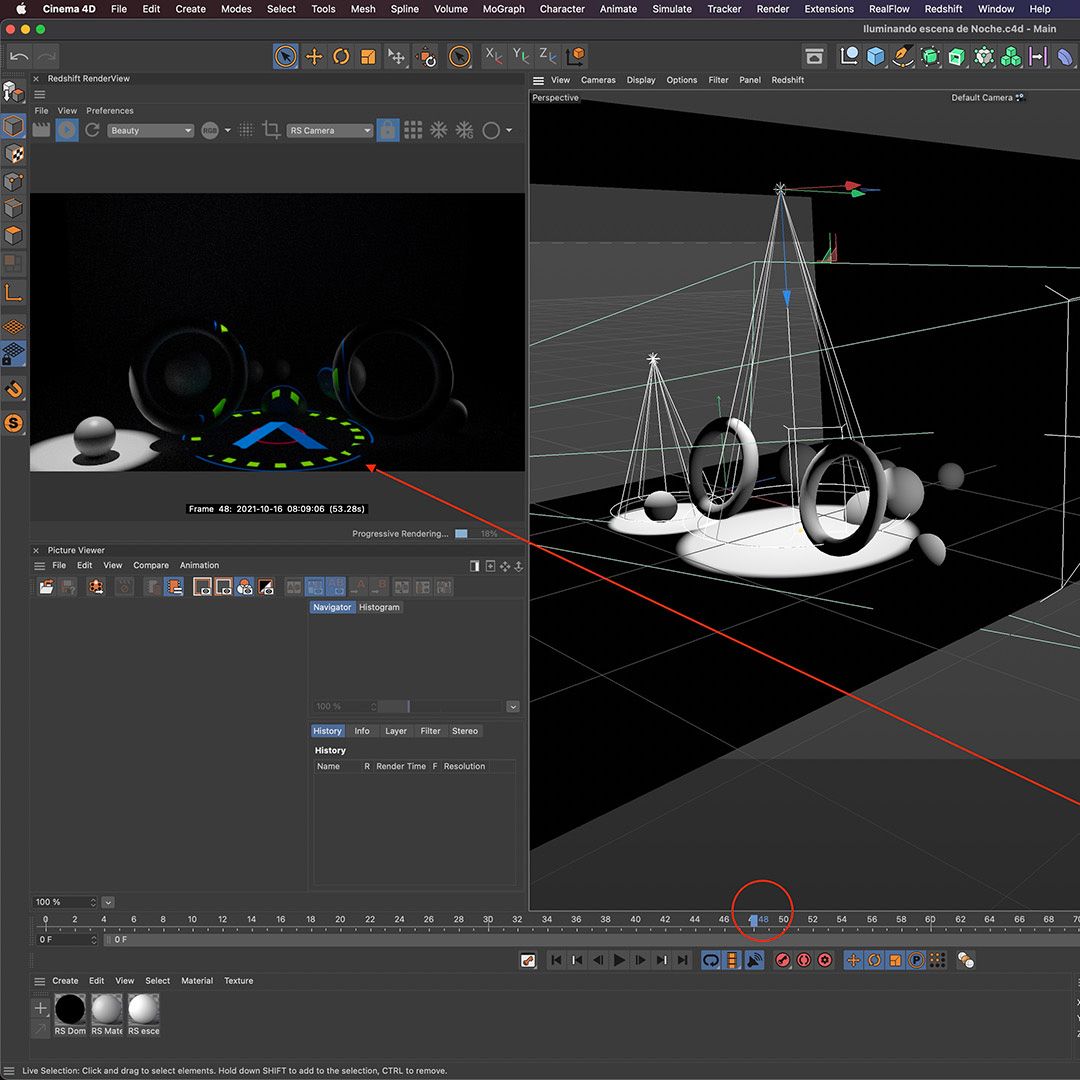This screenshot has width=1080, height=1080.
Task: Toggle IPR play button in RenderView
Action: pyautogui.click(x=67, y=129)
